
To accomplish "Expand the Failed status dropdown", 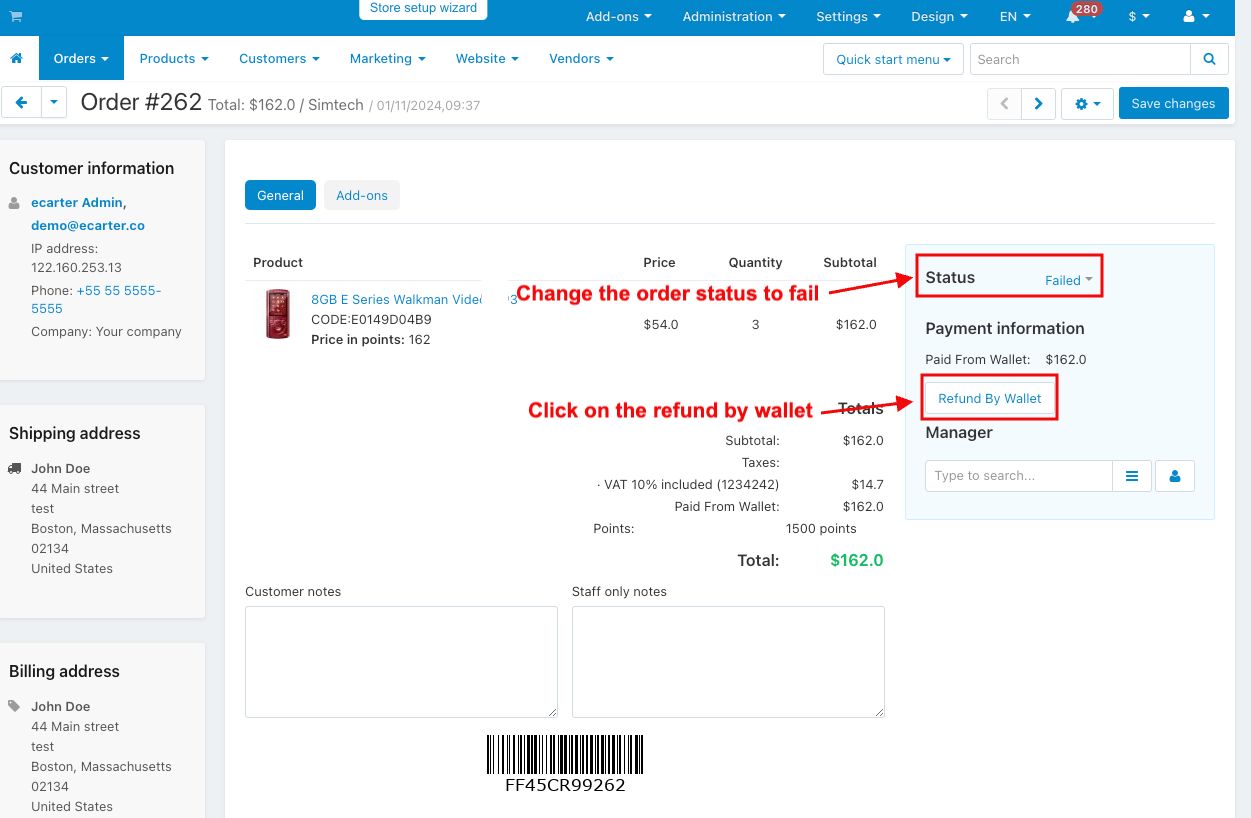I will coord(1069,280).
